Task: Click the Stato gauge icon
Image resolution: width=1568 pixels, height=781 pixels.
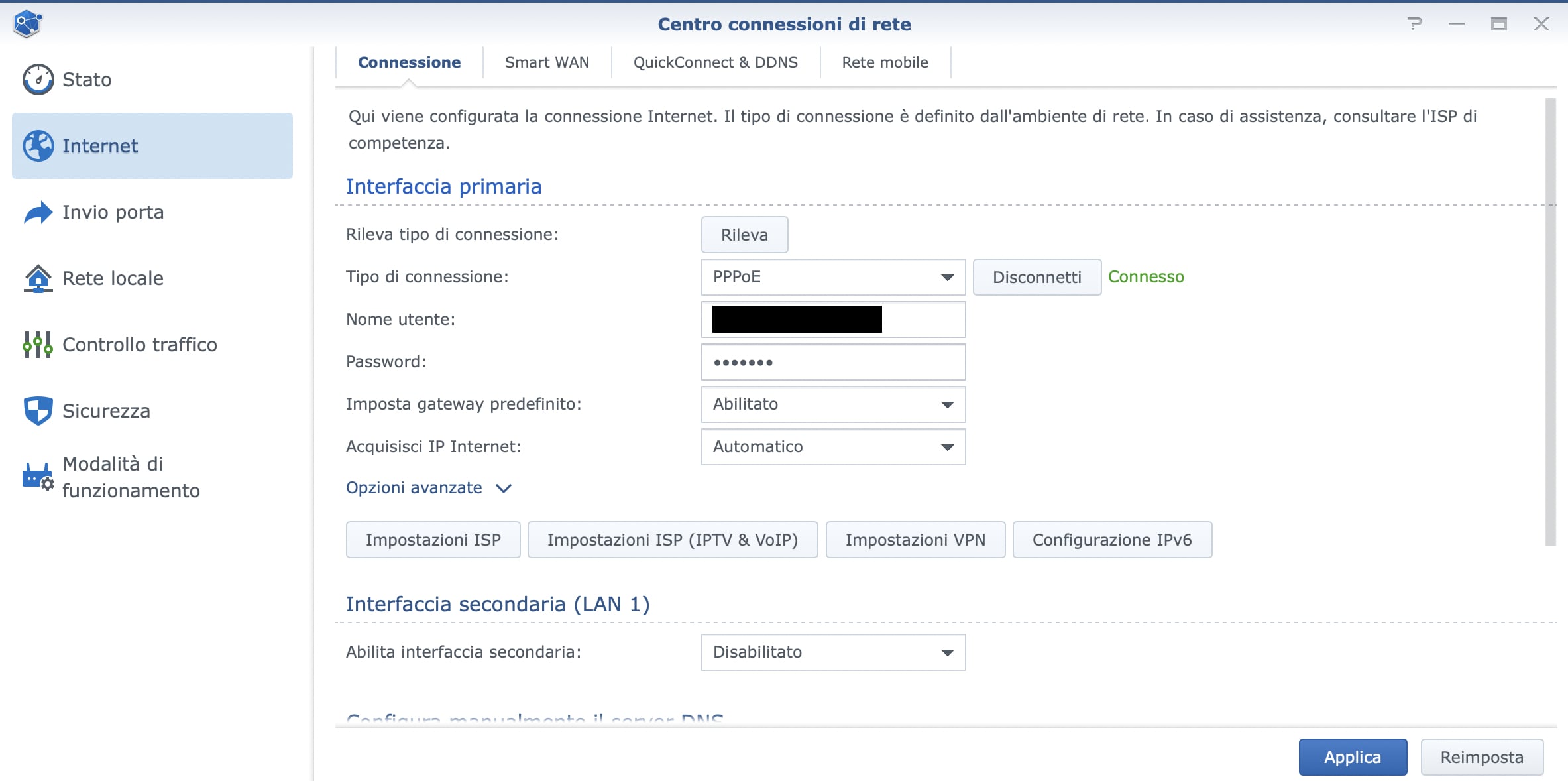Action: tap(38, 80)
